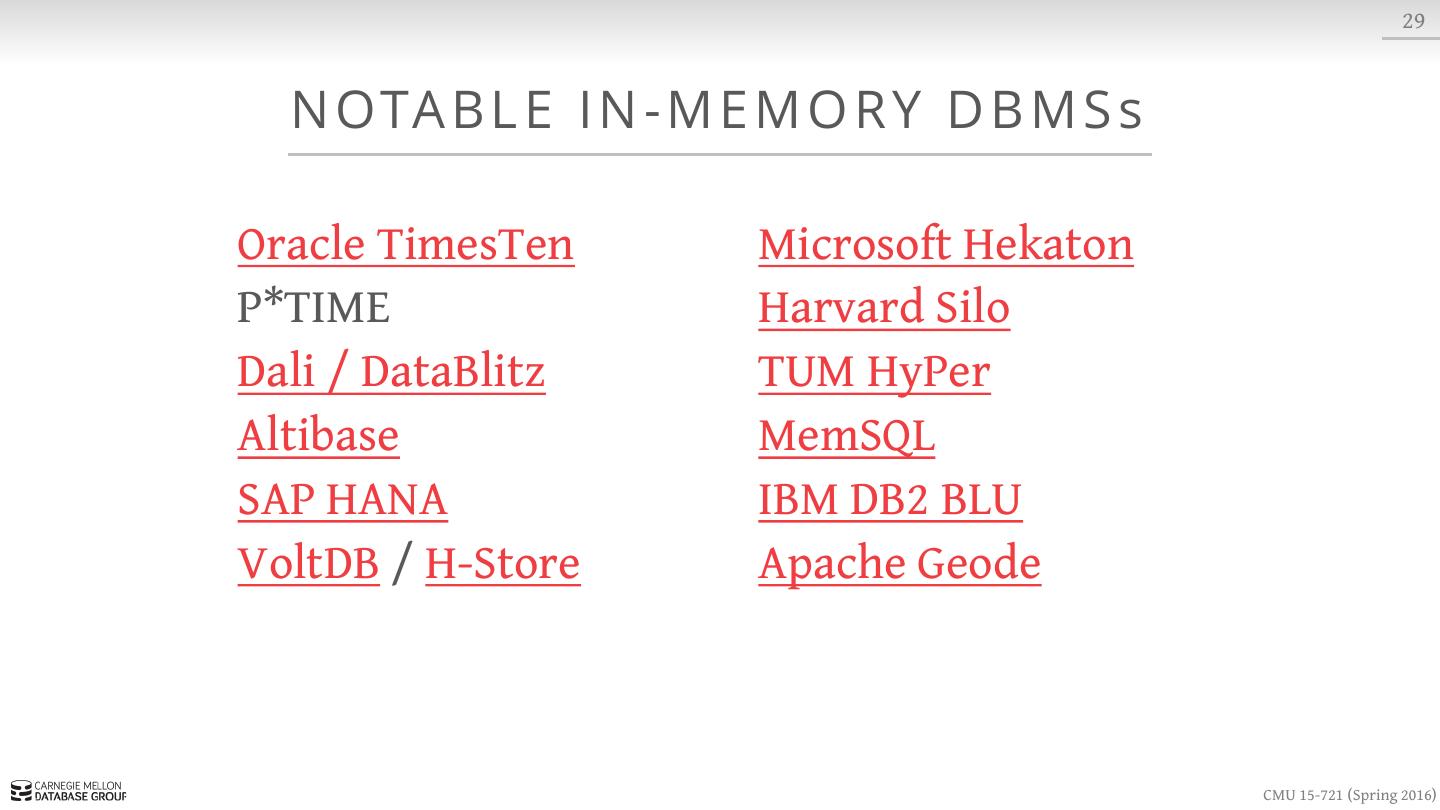Image resolution: width=1440 pixels, height=810 pixels.
Task: Open the Oracle TimesTen link
Action: point(405,245)
